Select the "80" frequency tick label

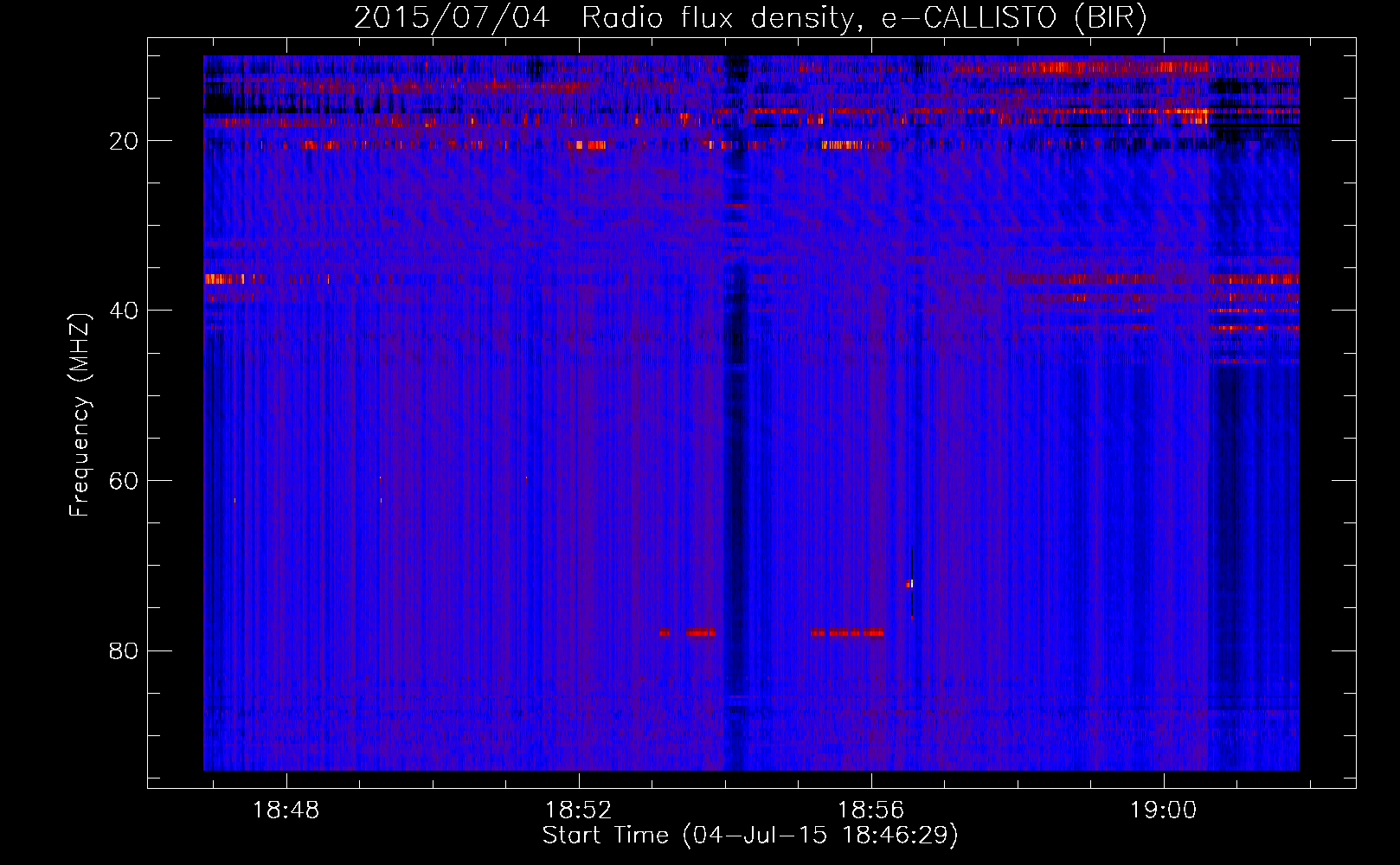[125, 650]
